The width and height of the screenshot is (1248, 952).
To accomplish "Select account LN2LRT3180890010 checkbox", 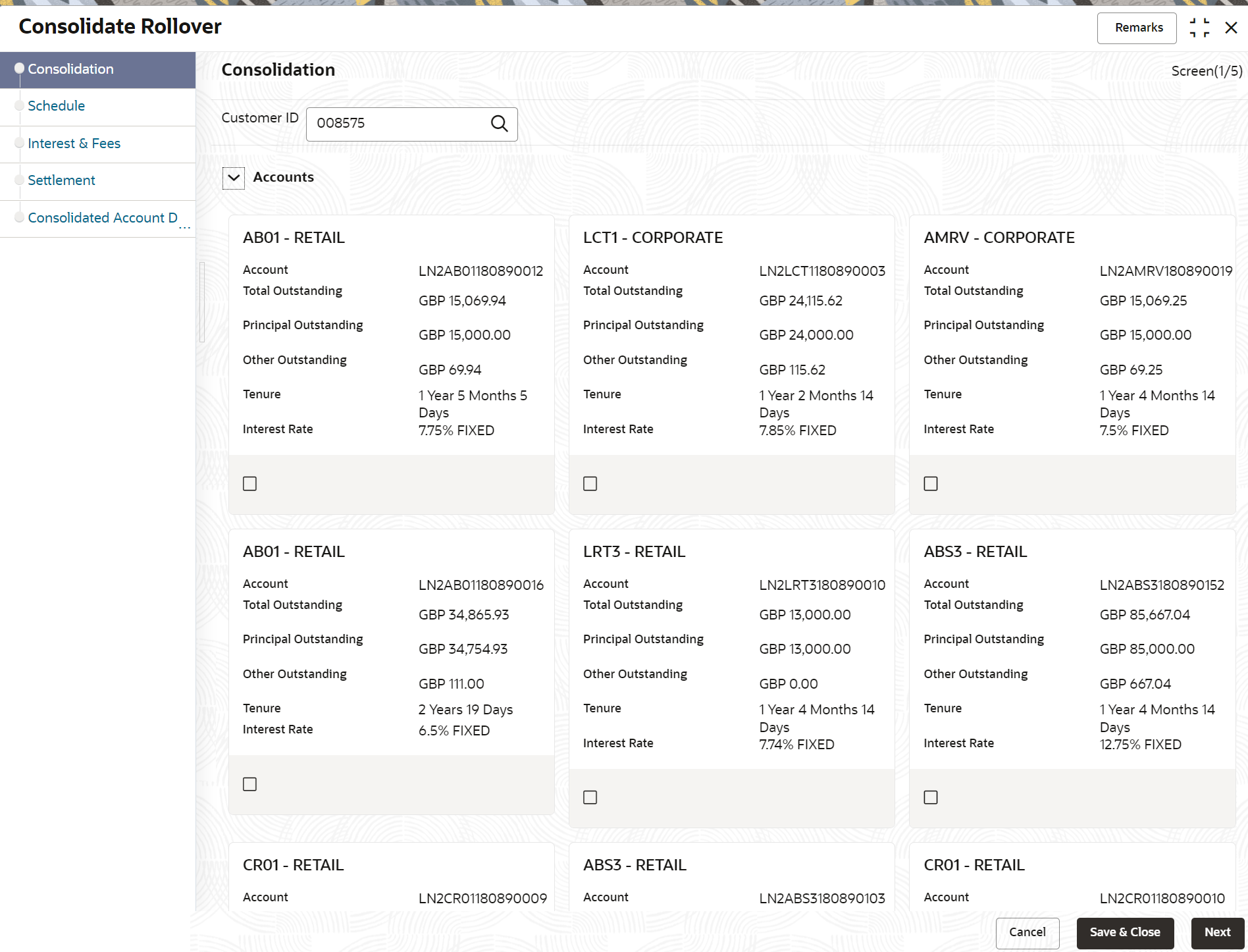I will (x=590, y=797).
